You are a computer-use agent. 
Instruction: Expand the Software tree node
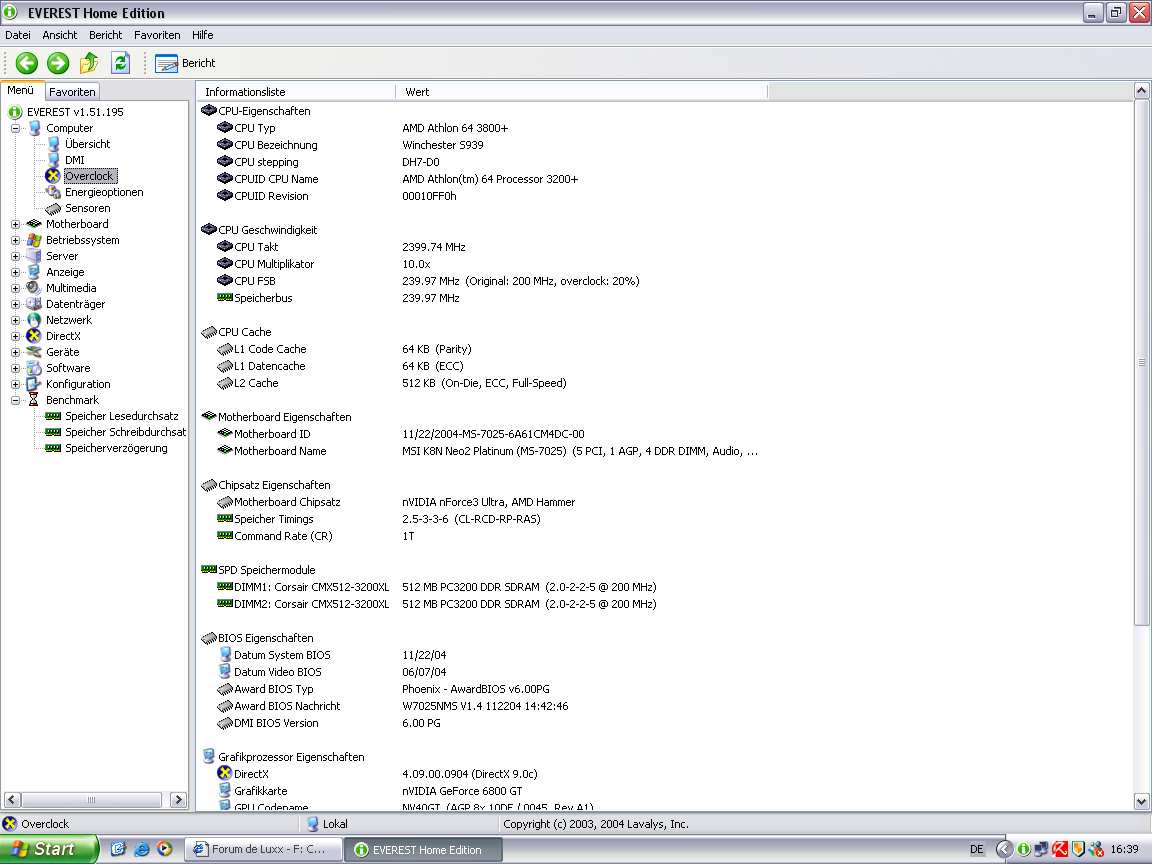[x=15, y=368]
